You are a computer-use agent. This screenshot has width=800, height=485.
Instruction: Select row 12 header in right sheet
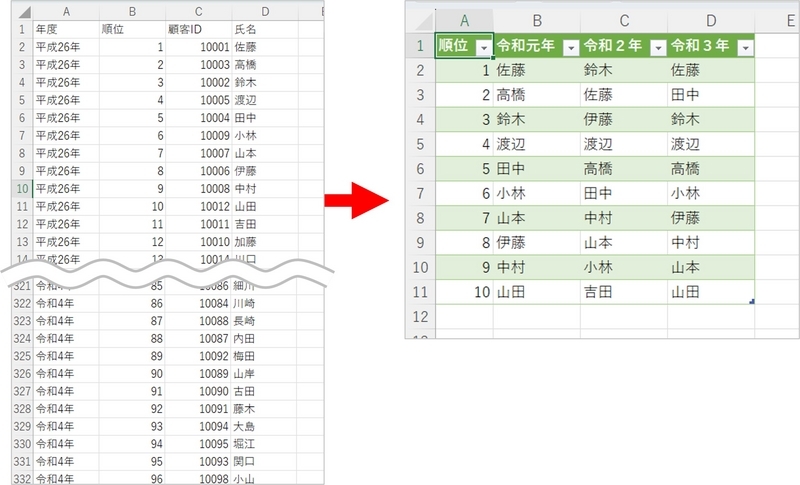(421, 316)
